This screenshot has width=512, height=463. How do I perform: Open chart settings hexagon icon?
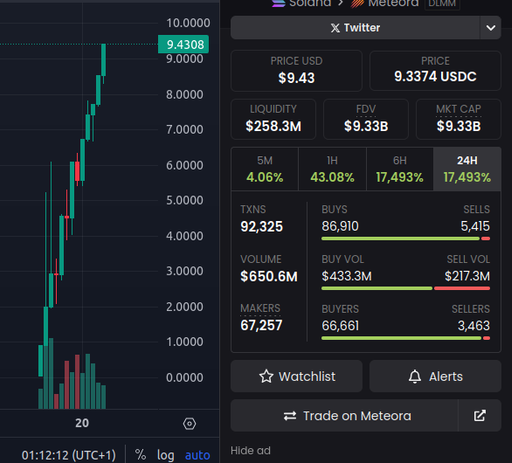coord(189,424)
